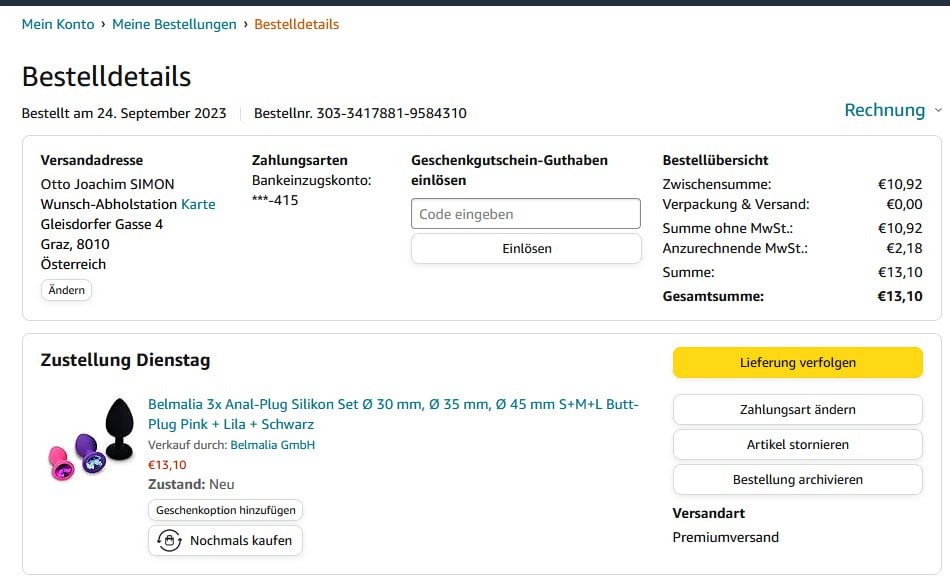Click the reorder icon in Nochmals kaufen
Viewport: 950px width, 582px height.
169,541
